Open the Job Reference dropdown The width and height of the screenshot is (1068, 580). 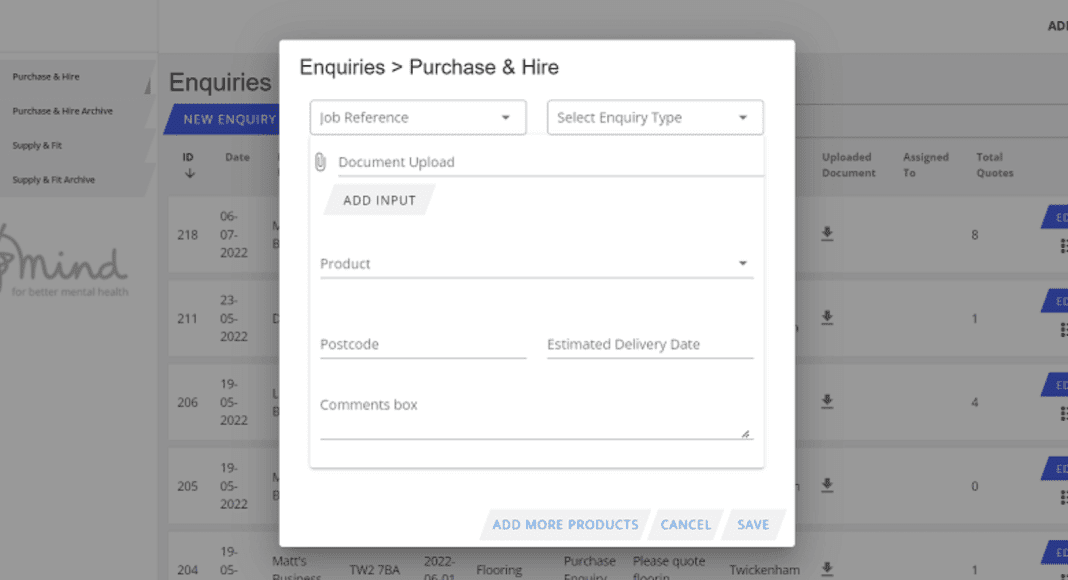[417, 118]
